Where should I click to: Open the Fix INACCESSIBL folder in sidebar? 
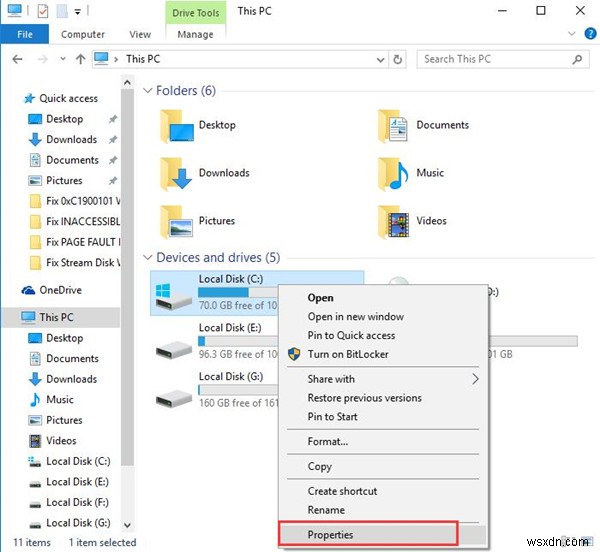point(75,221)
